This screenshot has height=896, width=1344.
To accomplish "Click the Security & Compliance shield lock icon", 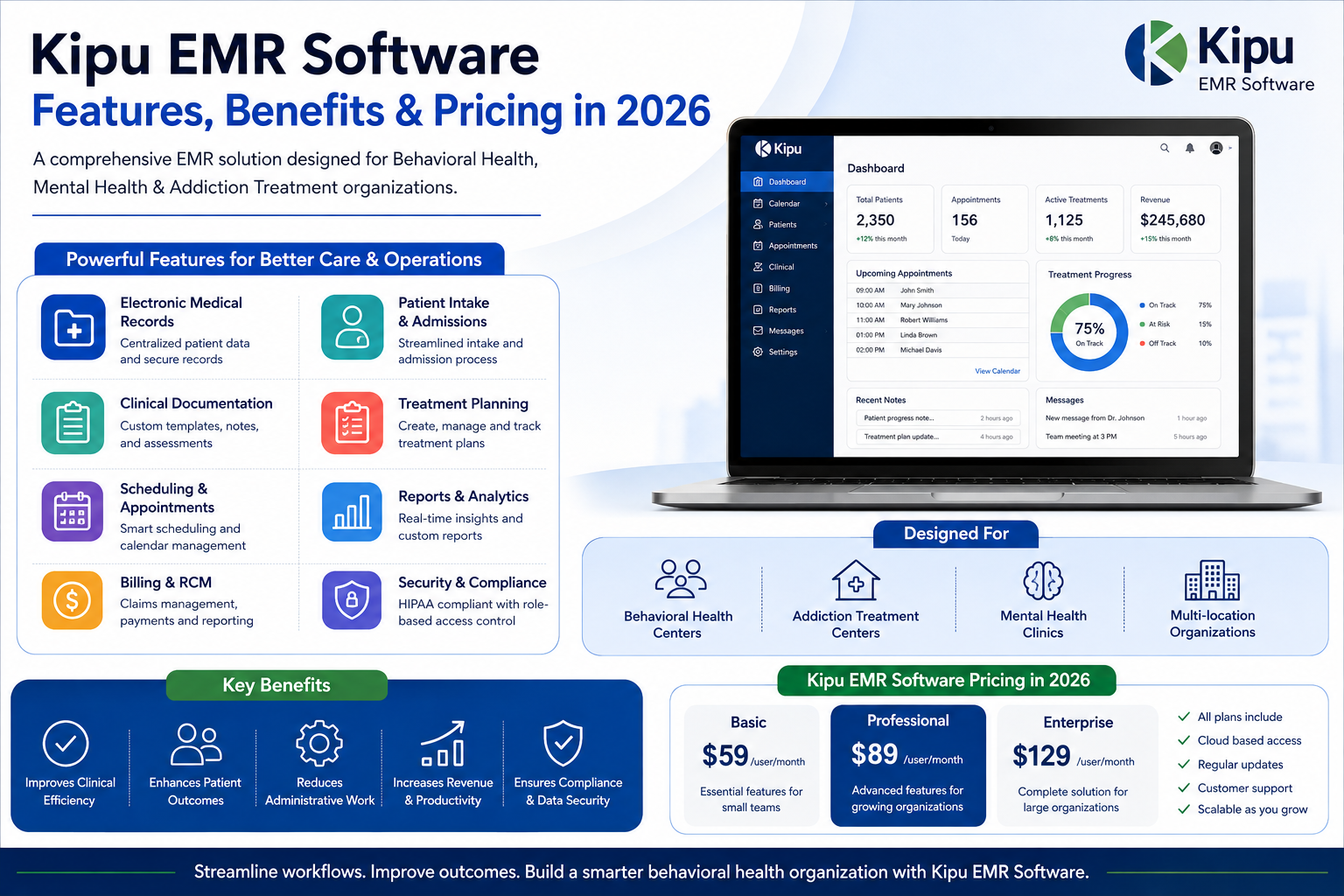I will pos(353,600).
